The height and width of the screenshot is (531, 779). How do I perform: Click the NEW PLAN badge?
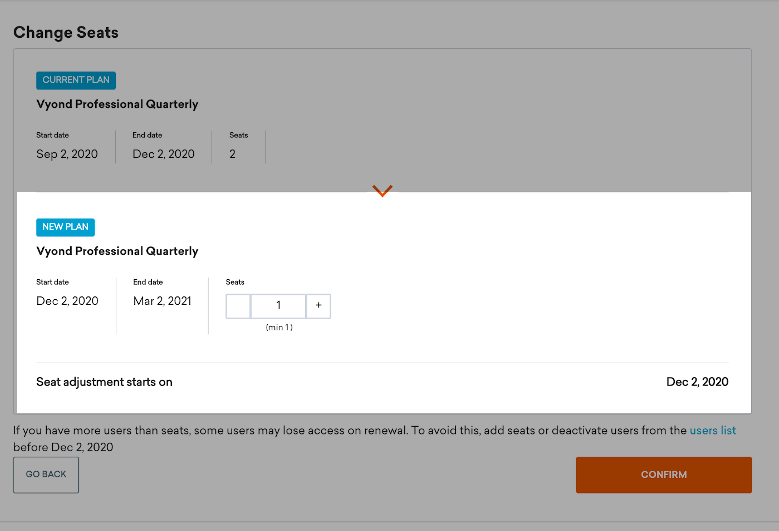point(65,227)
